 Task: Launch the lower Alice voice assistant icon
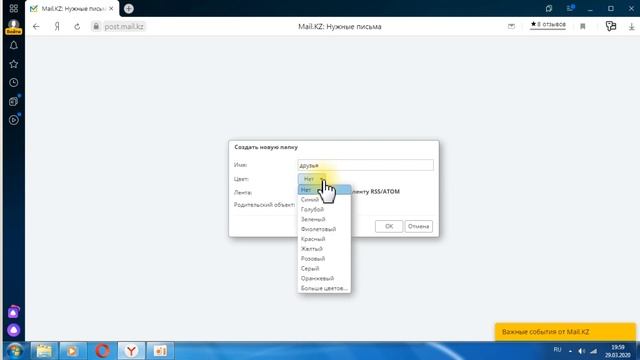pyautogui.click(x=13, y=330)
